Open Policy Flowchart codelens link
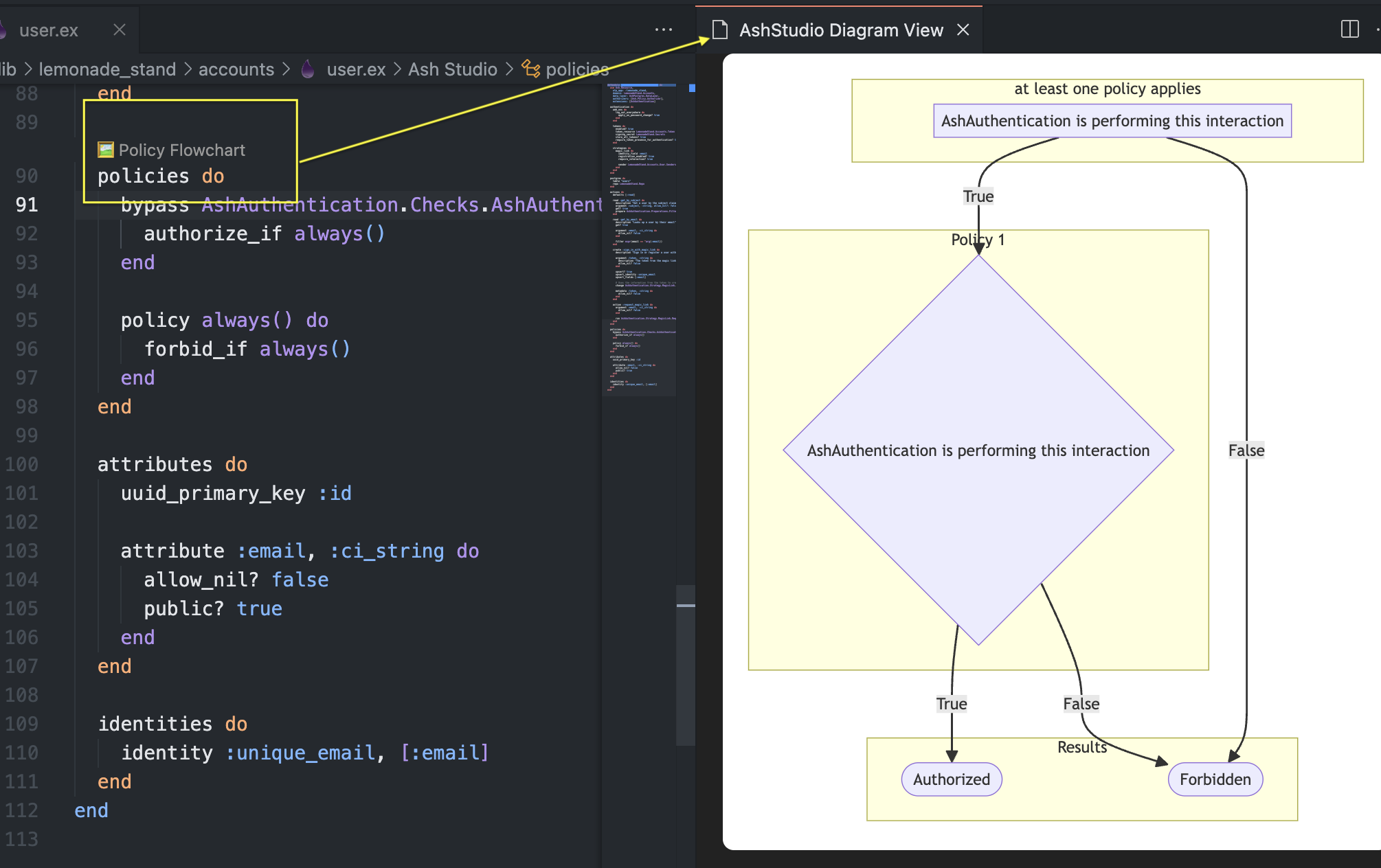This screenshot has width=1381, height=868. 181,150
